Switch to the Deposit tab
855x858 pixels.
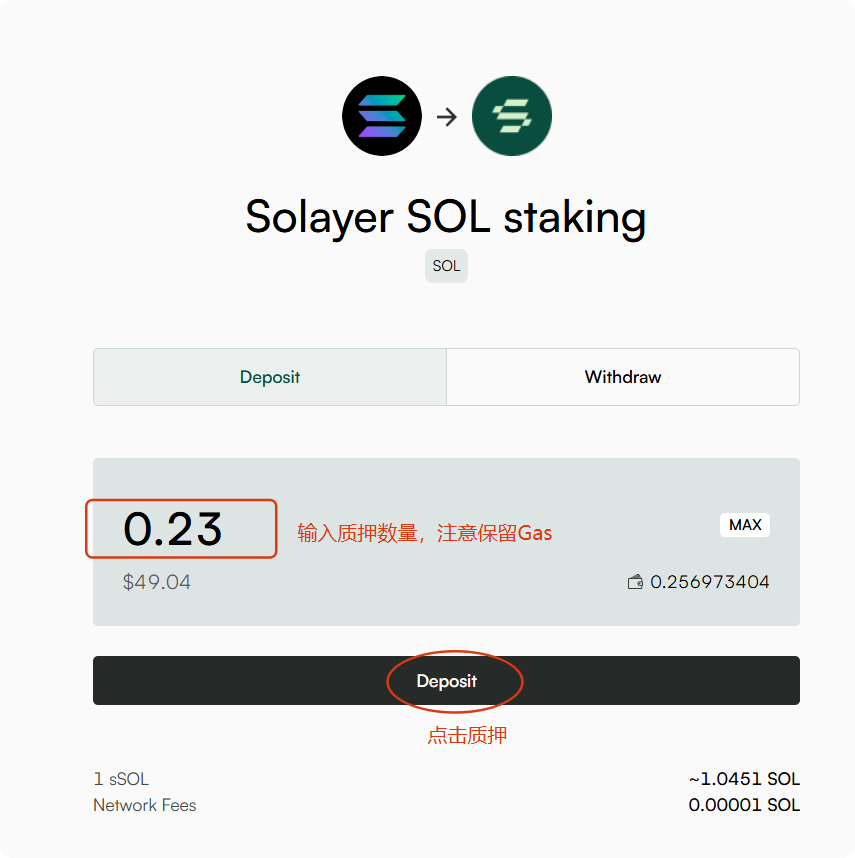(270, 377)
